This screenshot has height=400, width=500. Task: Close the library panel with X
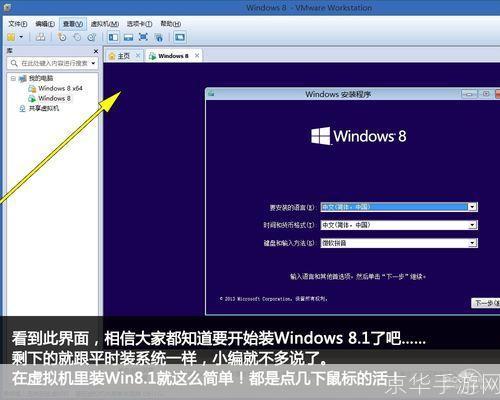tap(96, 51)
